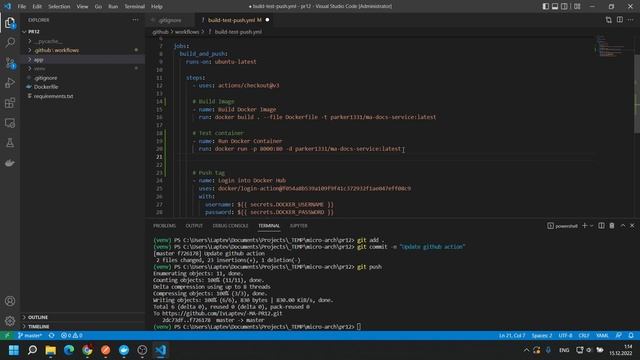Open the Accounts menu icon
Image resolution: width=640 pixels, height=360 pixels.
click(x=10, y=301)
